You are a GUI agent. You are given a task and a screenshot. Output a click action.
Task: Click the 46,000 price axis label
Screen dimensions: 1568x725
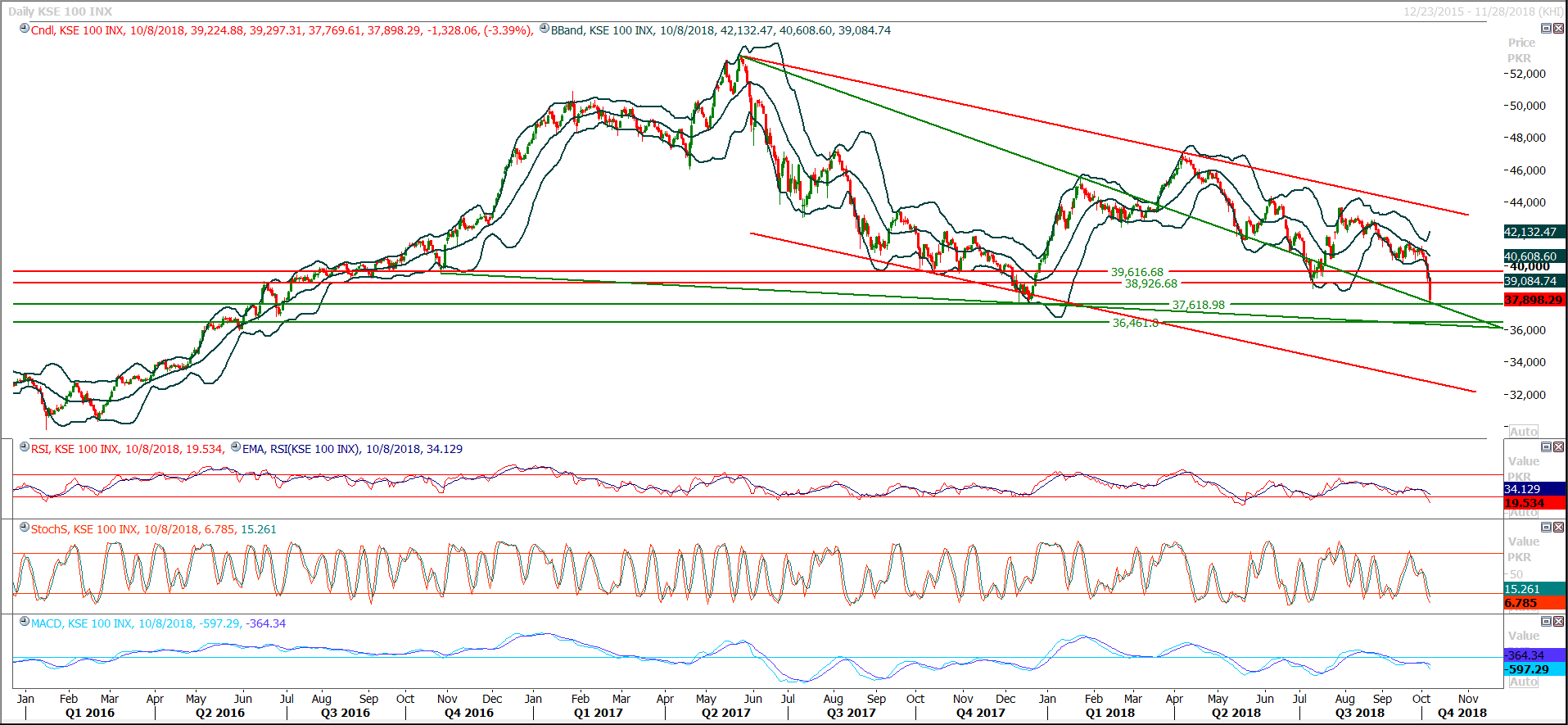click(1527, 170)
